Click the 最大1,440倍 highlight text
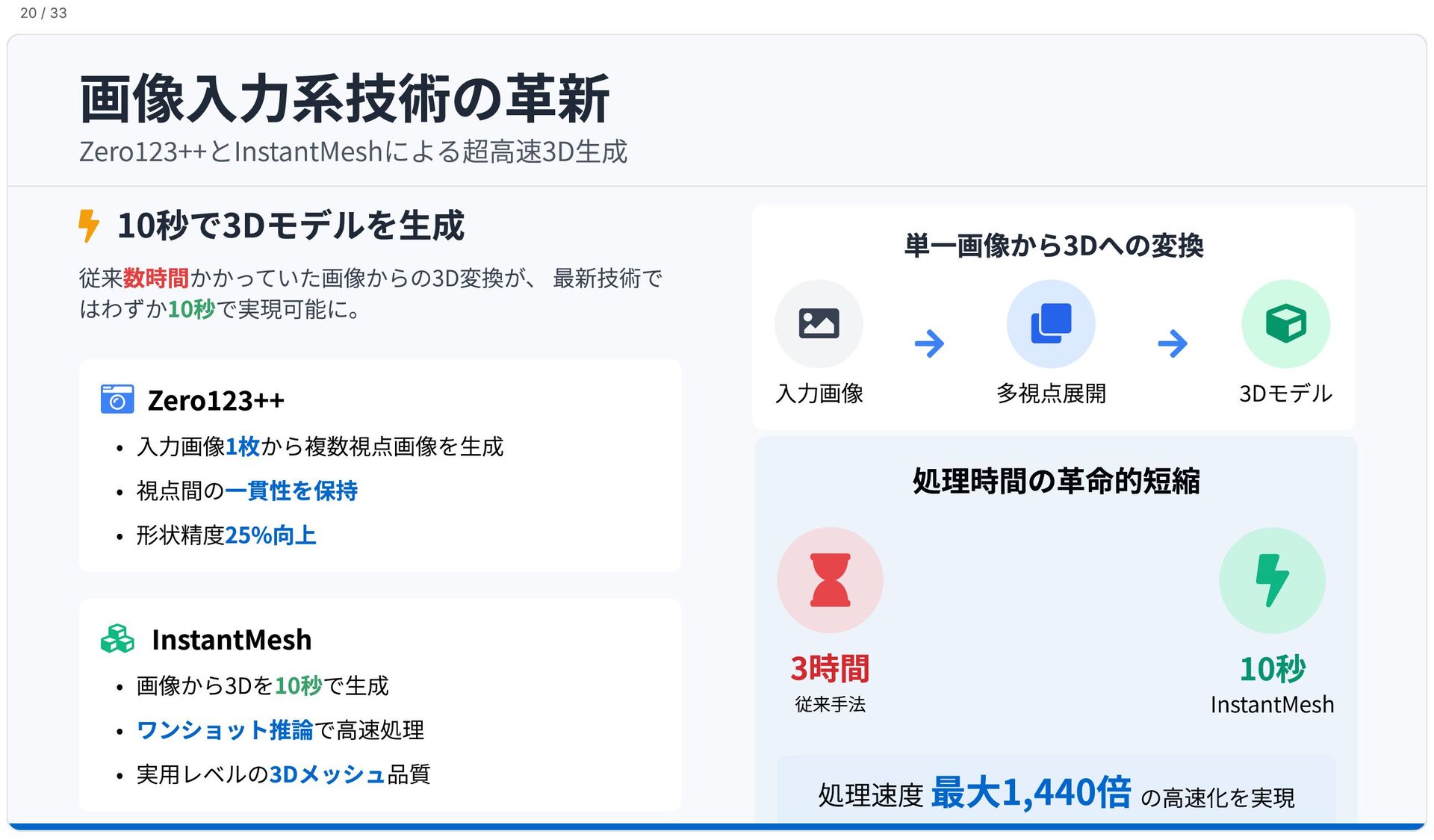Screen dimensions: 1434x840 click(1031, 793)
